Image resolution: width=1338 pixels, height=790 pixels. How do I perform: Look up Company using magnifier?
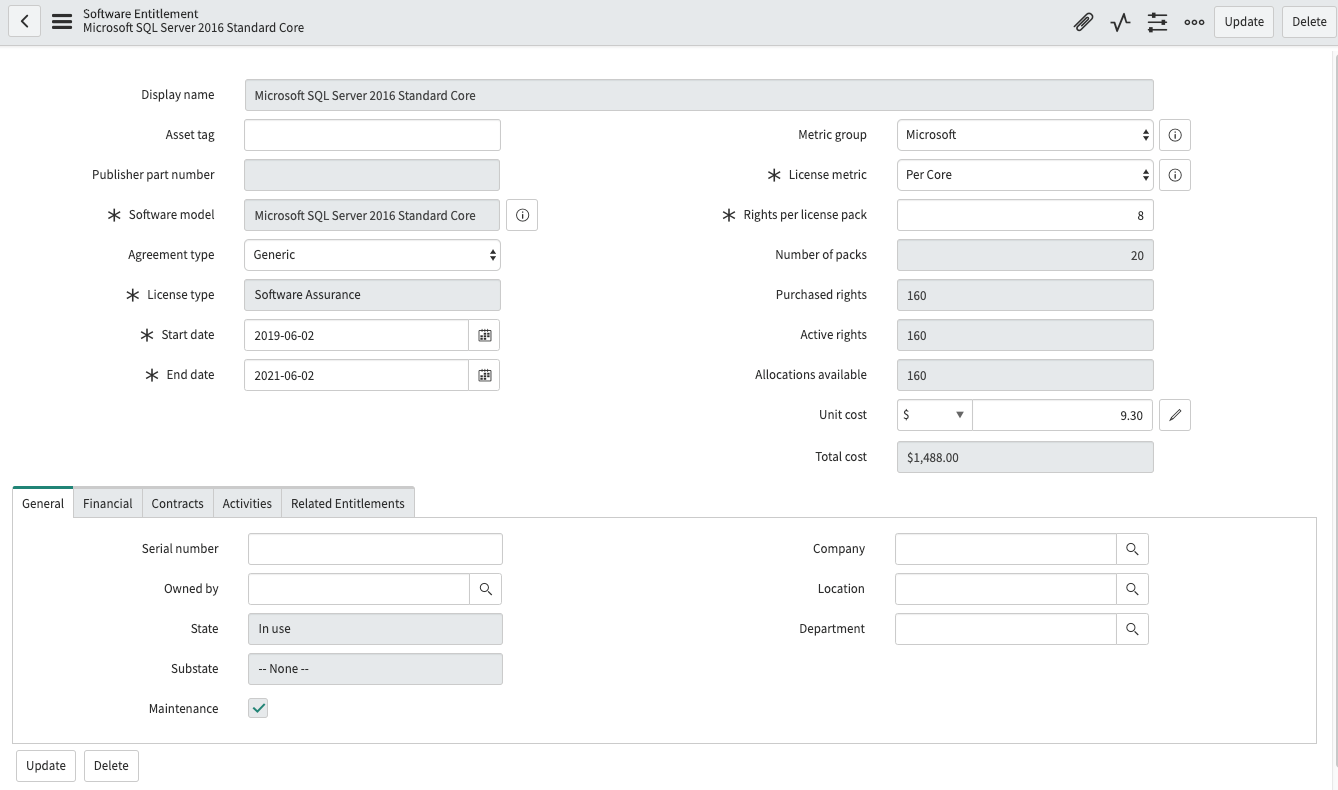click(1132, 549)
